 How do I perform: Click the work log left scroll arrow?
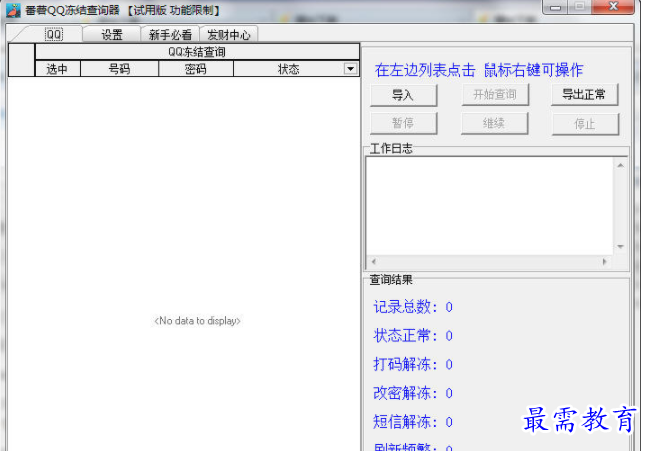coord(374,261)
